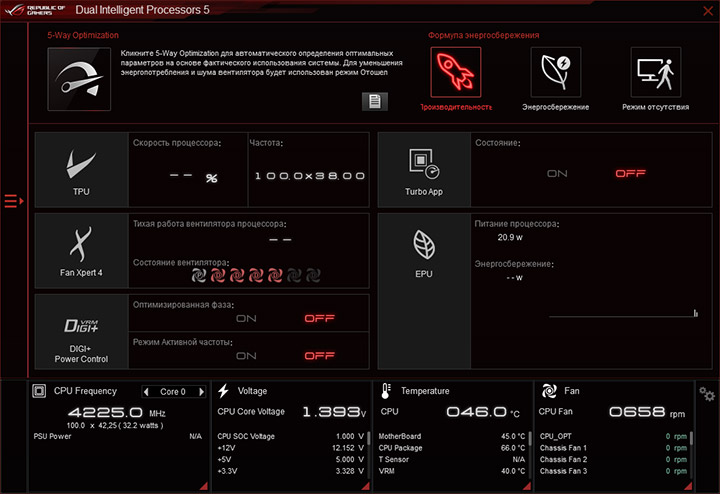
Task: Click the first white fan status icon
Action: tap(199, 275)
